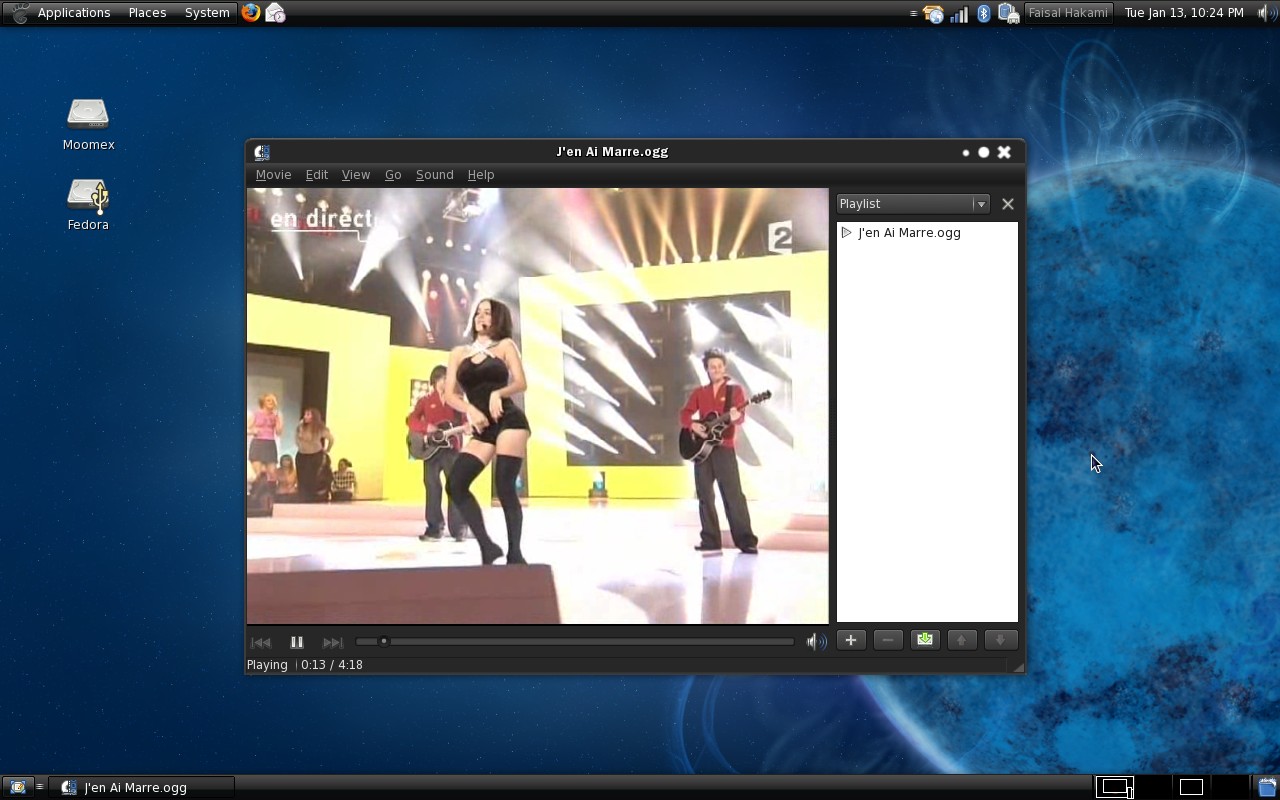Click the 0:13 / 4:18 time readout
This screenshot has height=800, width=1280.
point(332,665)
